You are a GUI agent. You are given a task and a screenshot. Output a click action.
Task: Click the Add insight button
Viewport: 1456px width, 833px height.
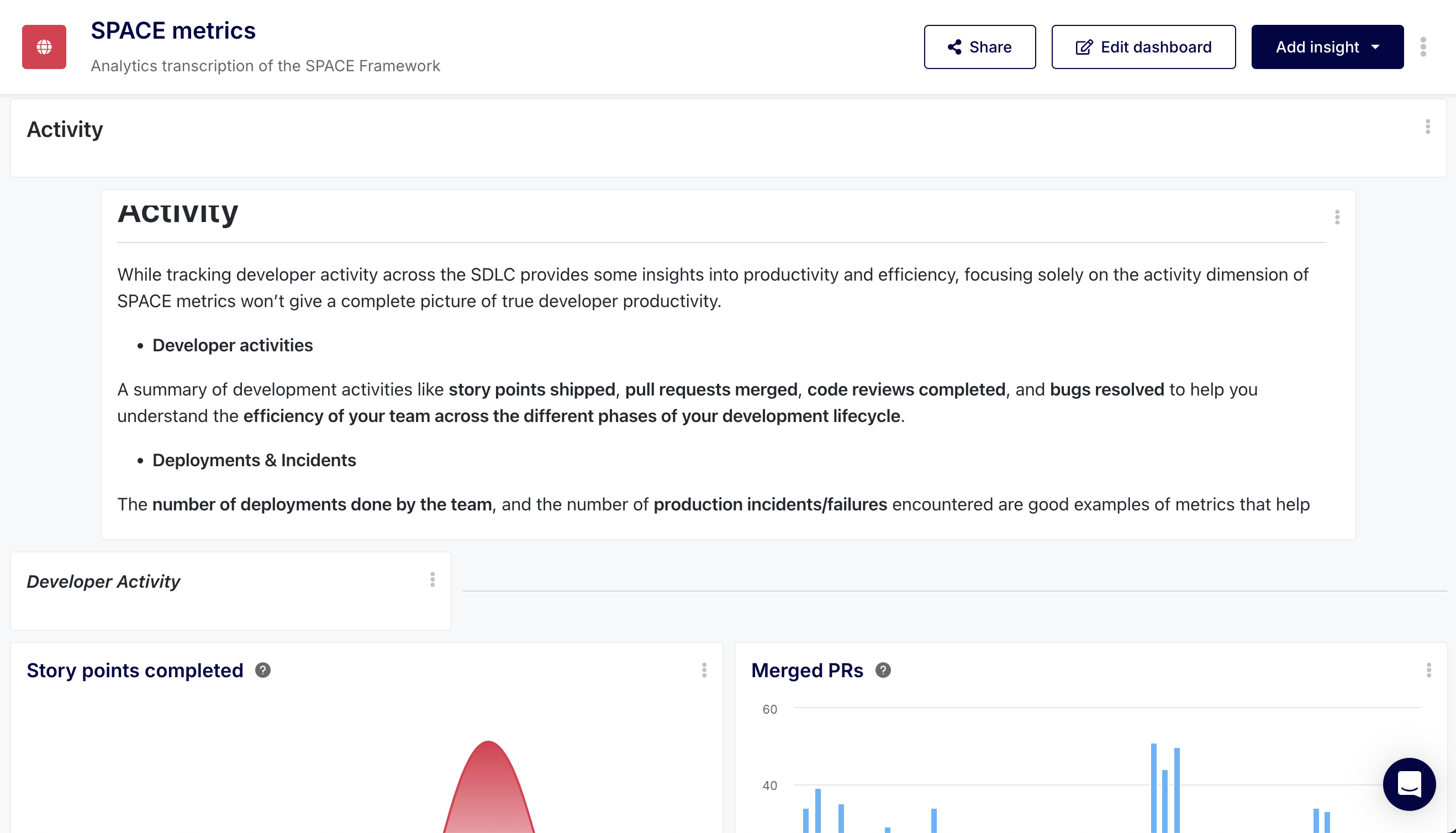[x=1327, y=47]
